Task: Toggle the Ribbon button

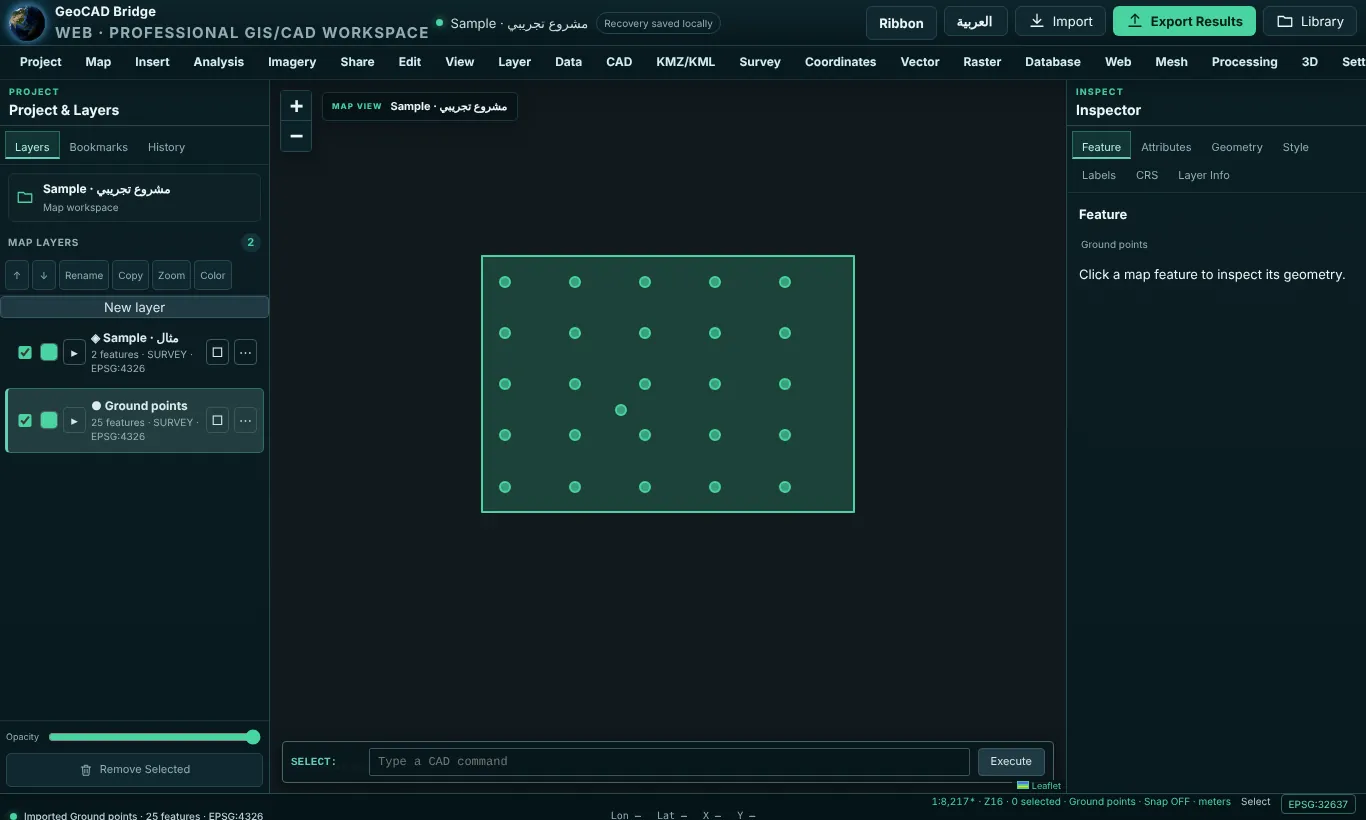Action: click(x=901, y=23)
